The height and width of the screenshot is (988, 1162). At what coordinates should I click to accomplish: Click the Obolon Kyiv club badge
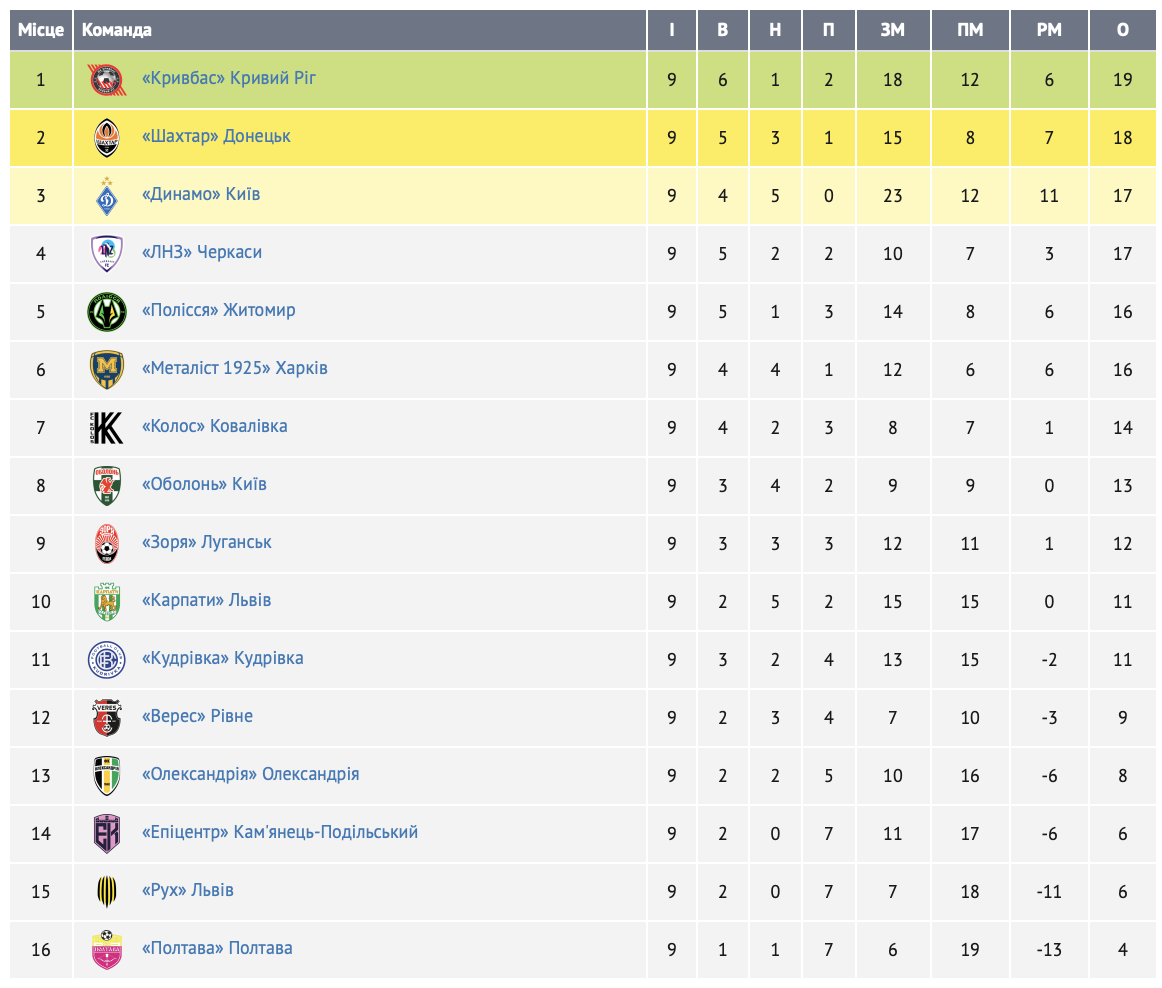(106, 485)
